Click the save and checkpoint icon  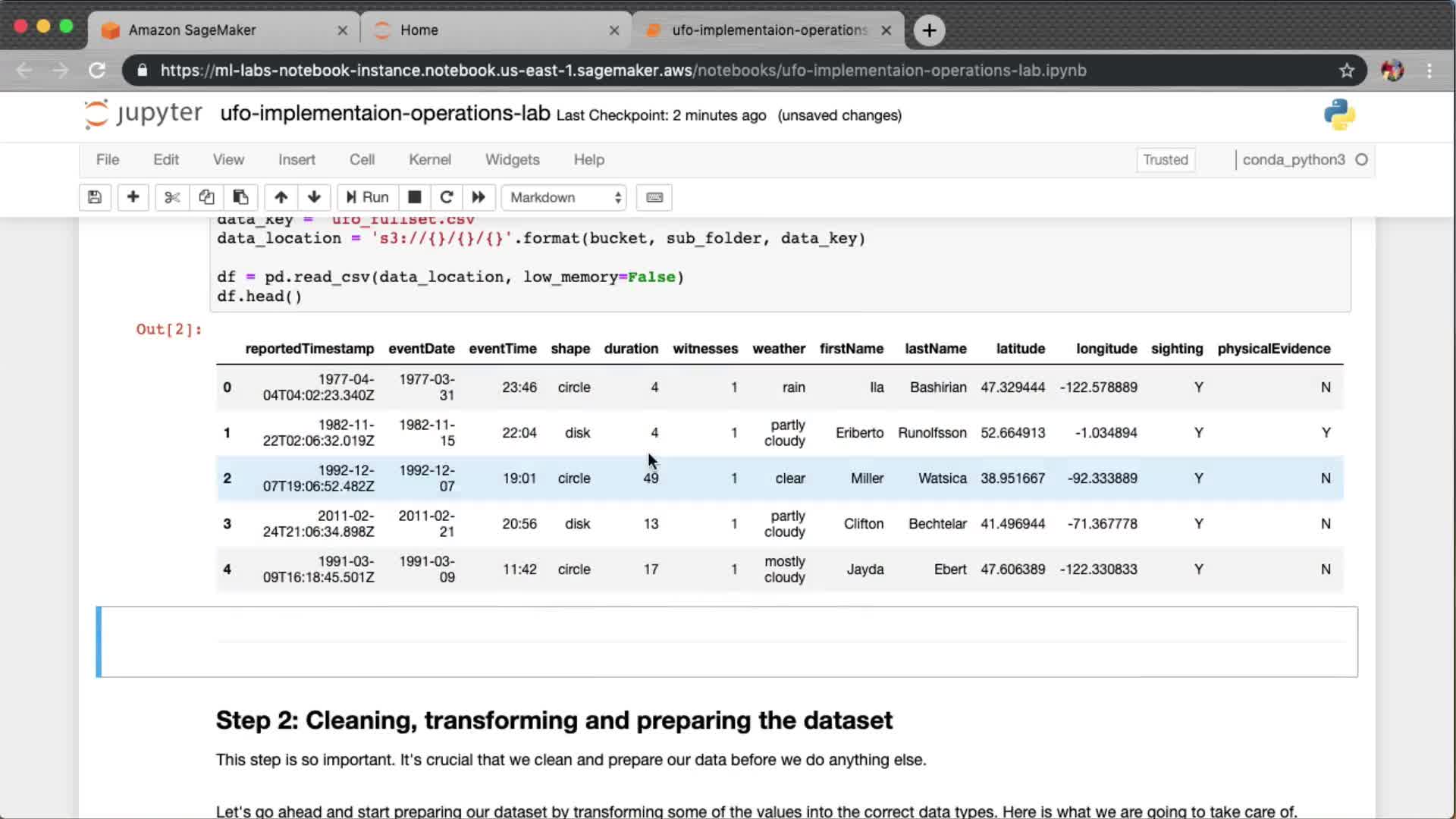[x=95, y=197]
